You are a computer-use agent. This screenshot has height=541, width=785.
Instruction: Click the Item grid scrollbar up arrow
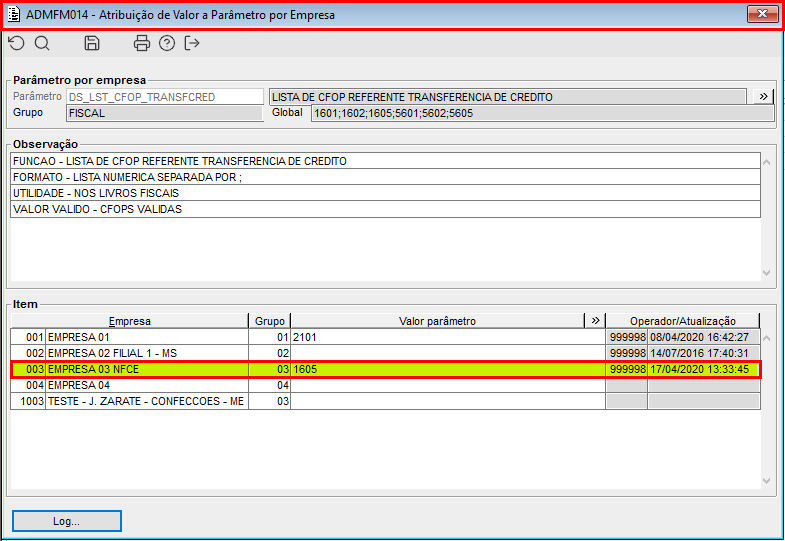[766, 338]
